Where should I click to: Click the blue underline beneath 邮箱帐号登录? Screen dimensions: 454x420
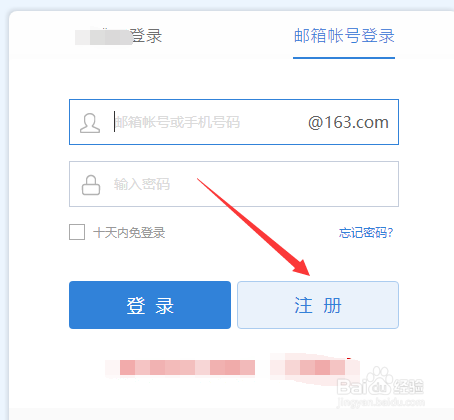click(344, 58)
